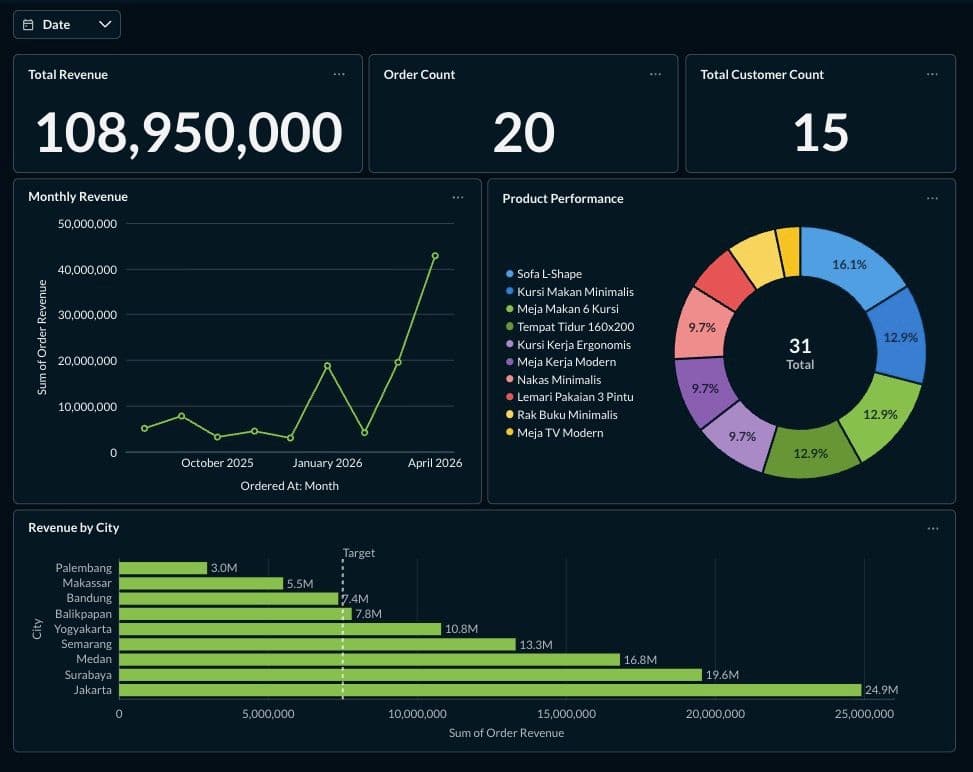Viewport: 973px width, 772px height.
Task: Toggle Kursi Kerja Ergonomis legend dot
Action: click(509, 344)
